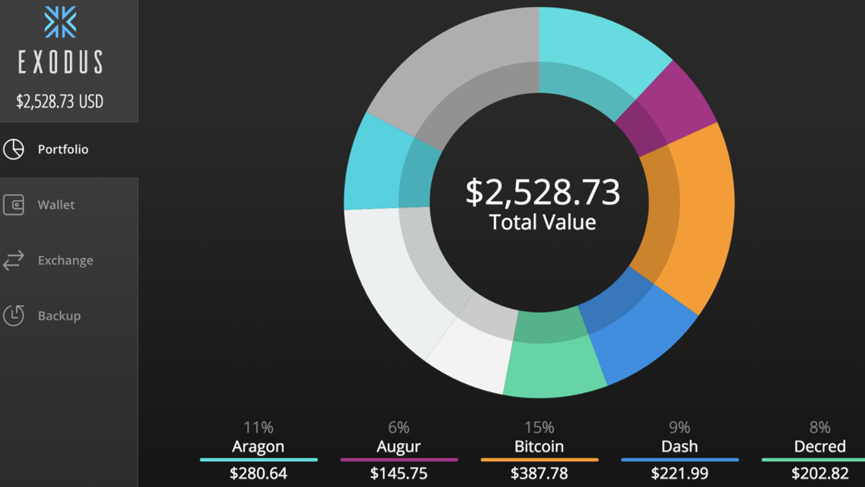This screenshot has height=487, width=865.
Task: Click the Wallet icon in sidebar
Action: tap(14, 205)
